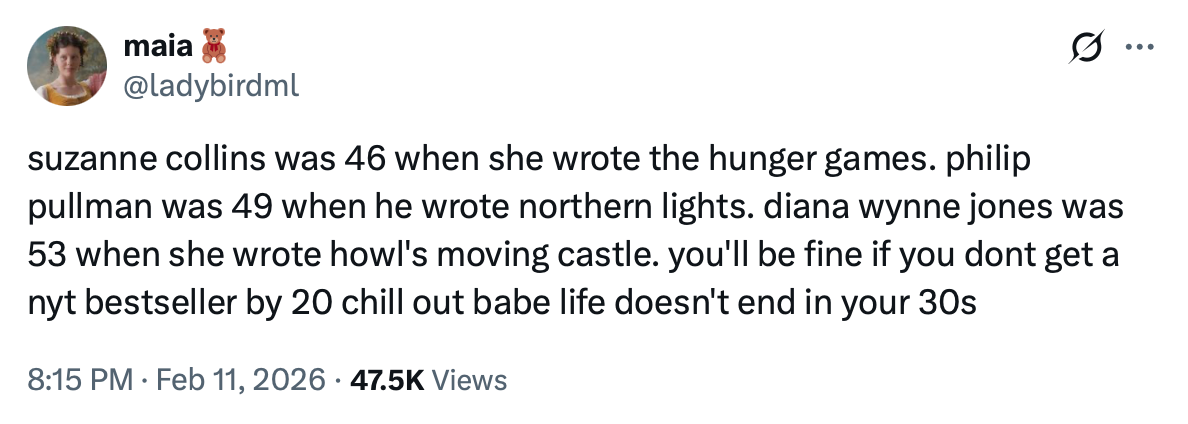Open the @ladybirdml handle link
The width and height of the screenshot is (1188, 424).
click(210, 87)
